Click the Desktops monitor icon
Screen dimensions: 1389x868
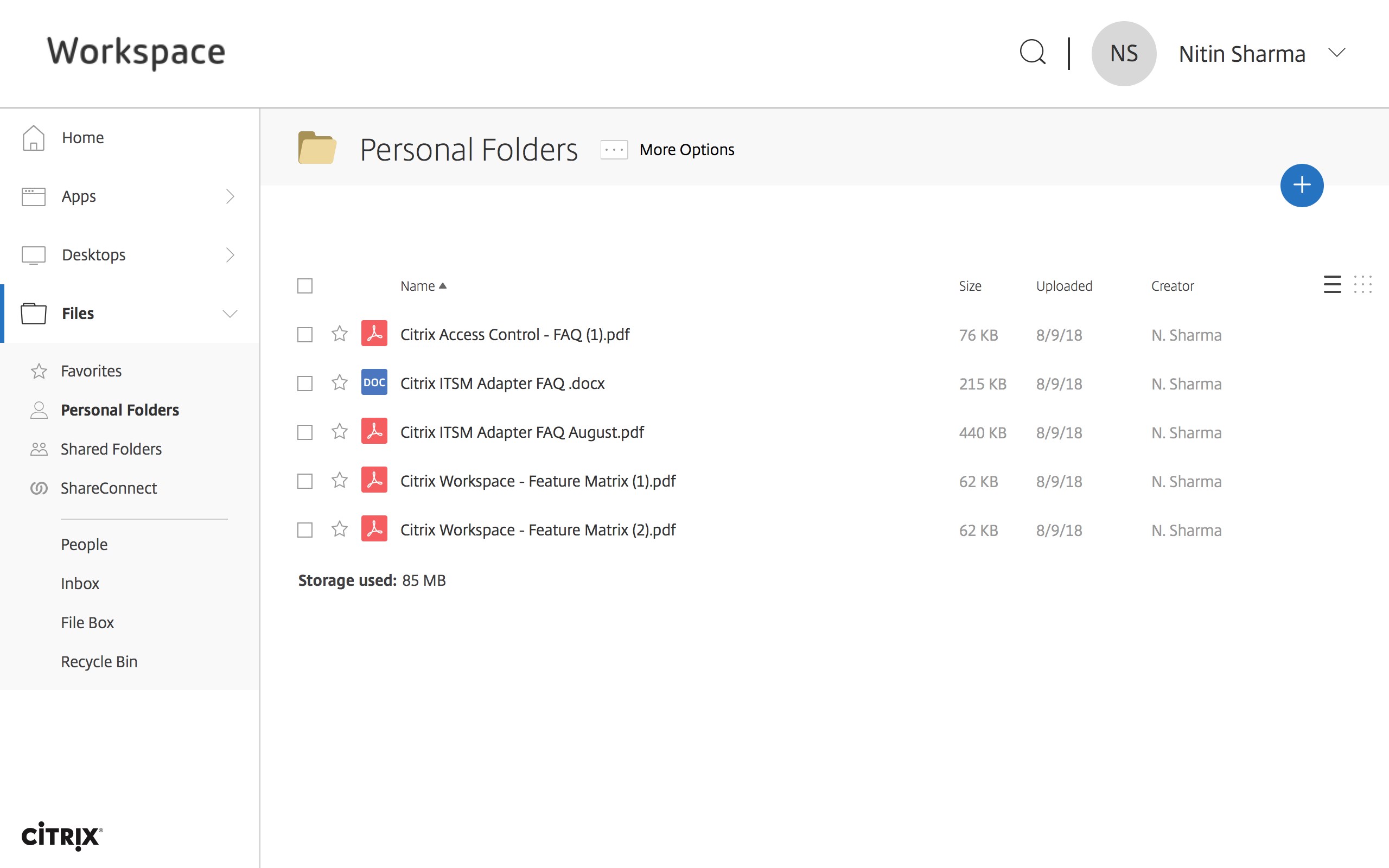33,254
